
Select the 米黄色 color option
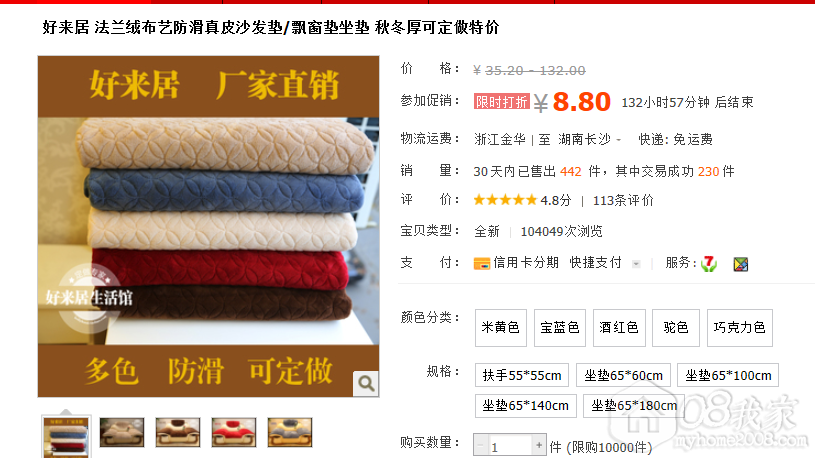pos(501,328)
